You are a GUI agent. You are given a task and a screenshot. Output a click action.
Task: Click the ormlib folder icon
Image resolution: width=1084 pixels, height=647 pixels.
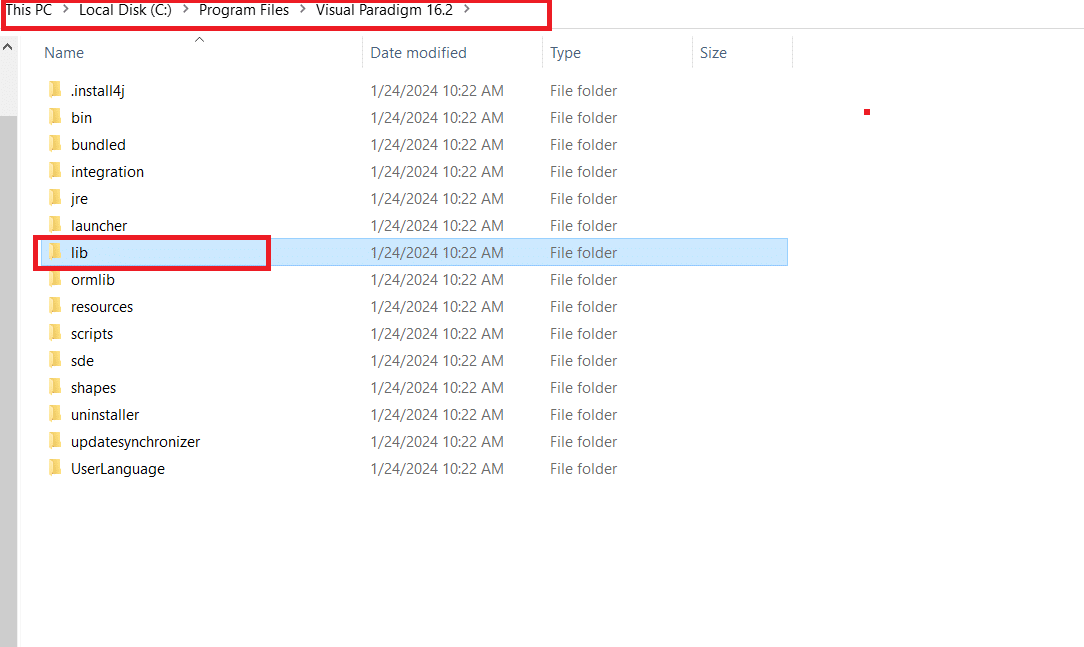click(55, 279)
